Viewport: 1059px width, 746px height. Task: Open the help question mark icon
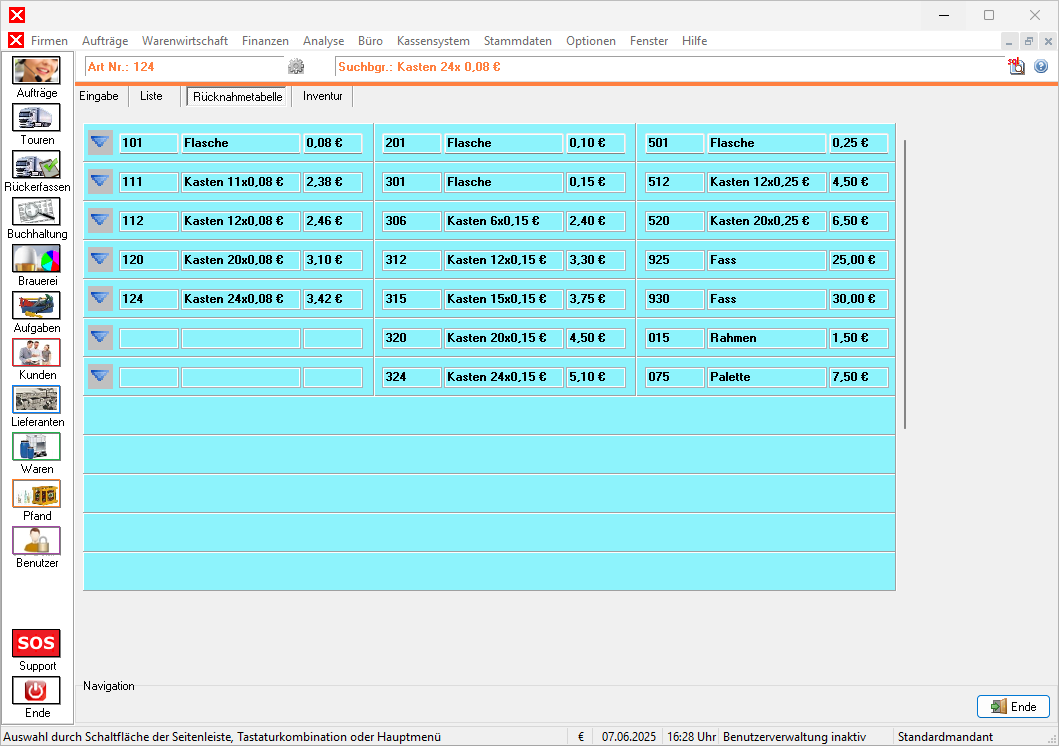pos(1041,67)
